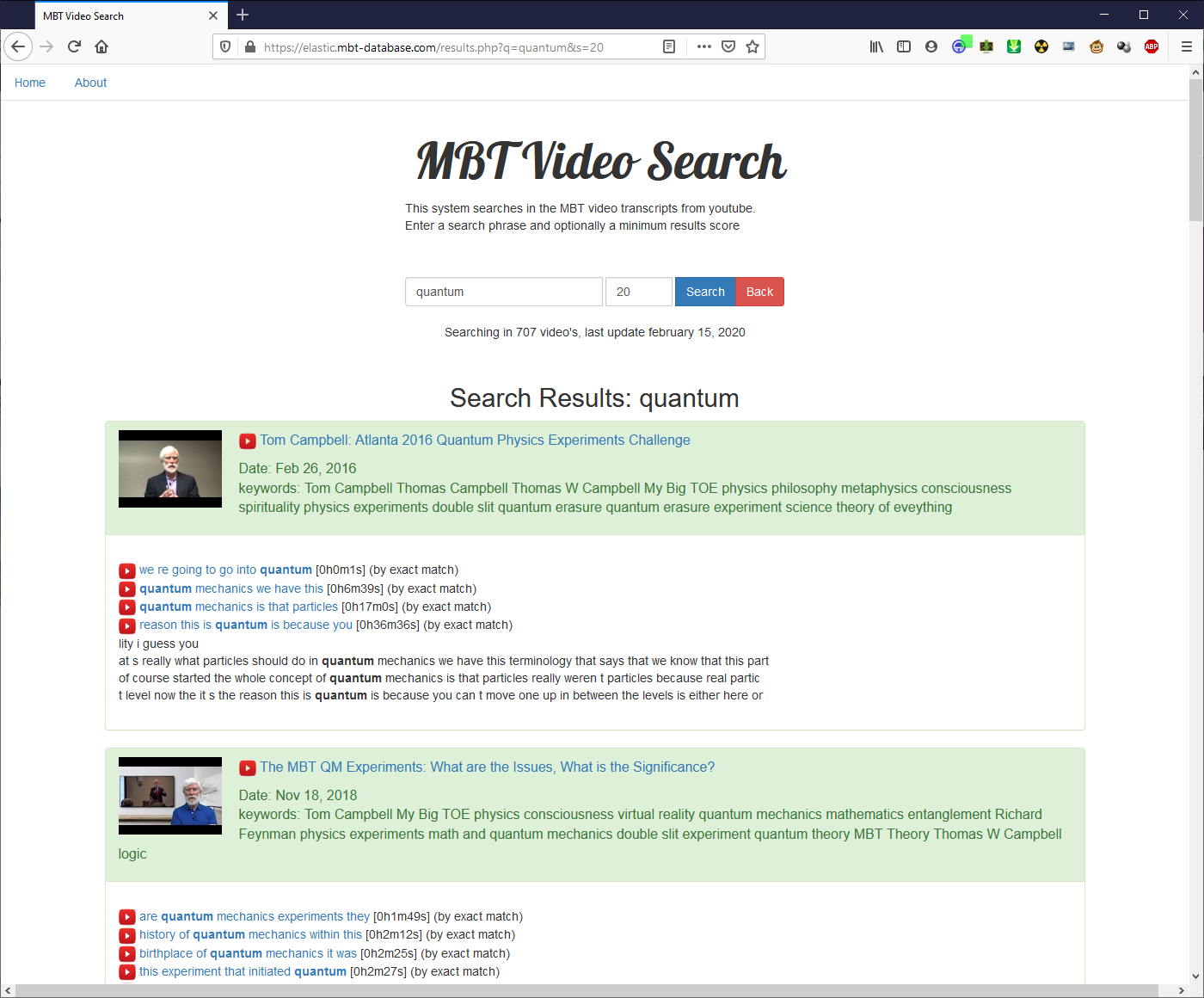The height and width of the screenshot is (998, 1204).
Task: Open the About navigation link
Action: (91, 83)
